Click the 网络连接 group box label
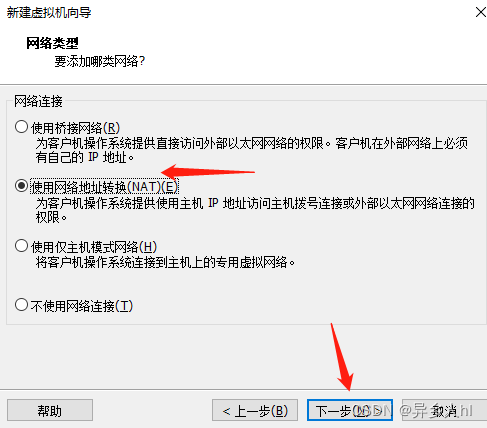 (x=38, y=101)
